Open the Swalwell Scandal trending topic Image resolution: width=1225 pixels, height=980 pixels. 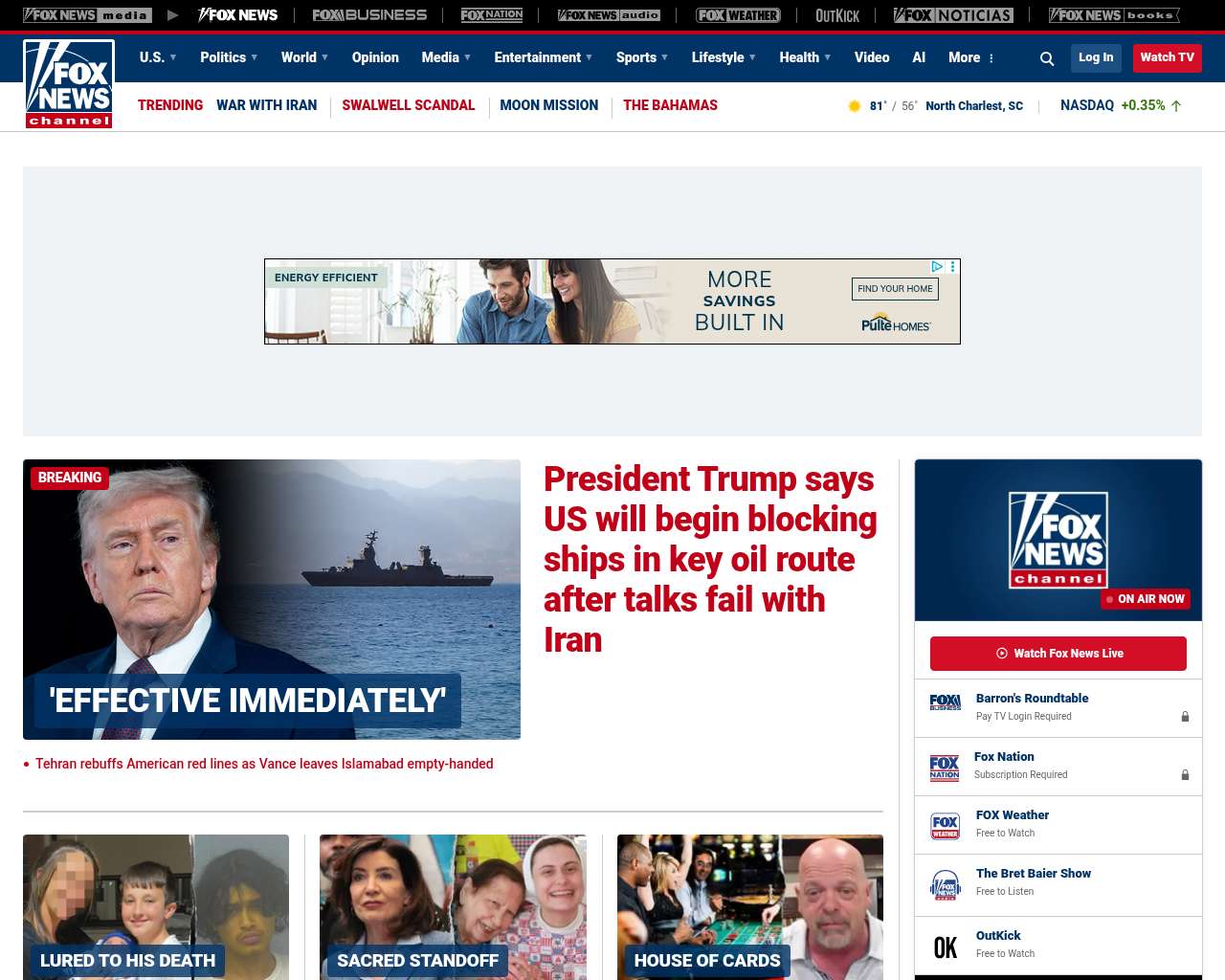click(x=409, y=105)
